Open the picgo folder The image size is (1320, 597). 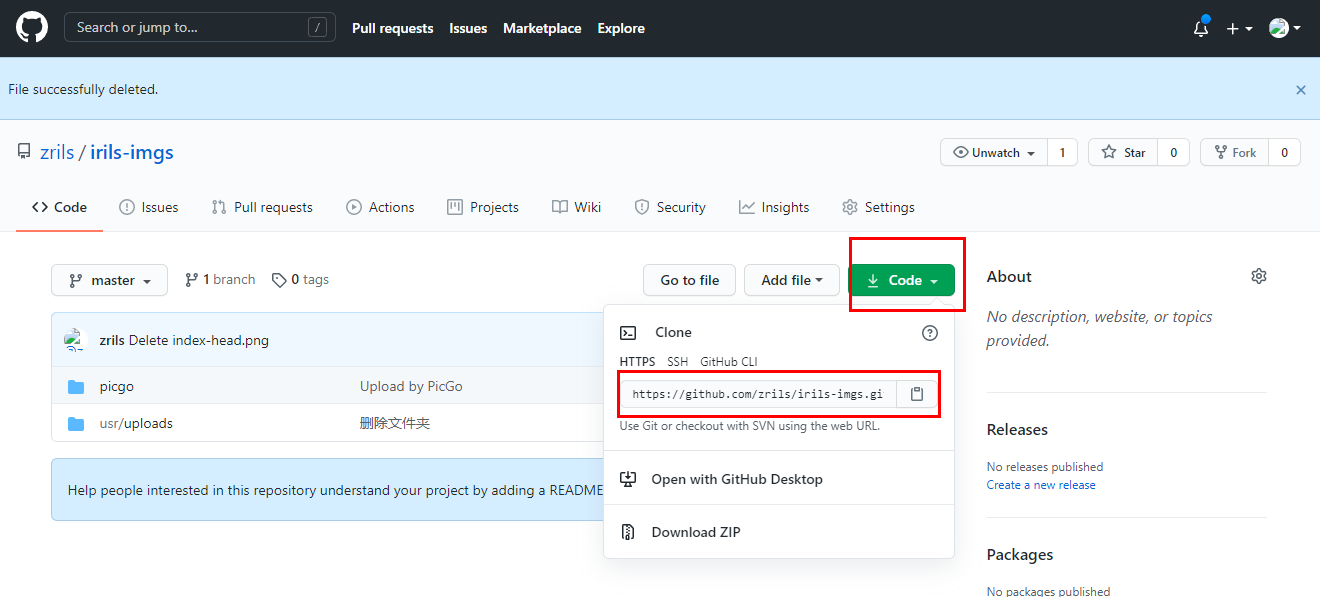[x=117, y=386]
